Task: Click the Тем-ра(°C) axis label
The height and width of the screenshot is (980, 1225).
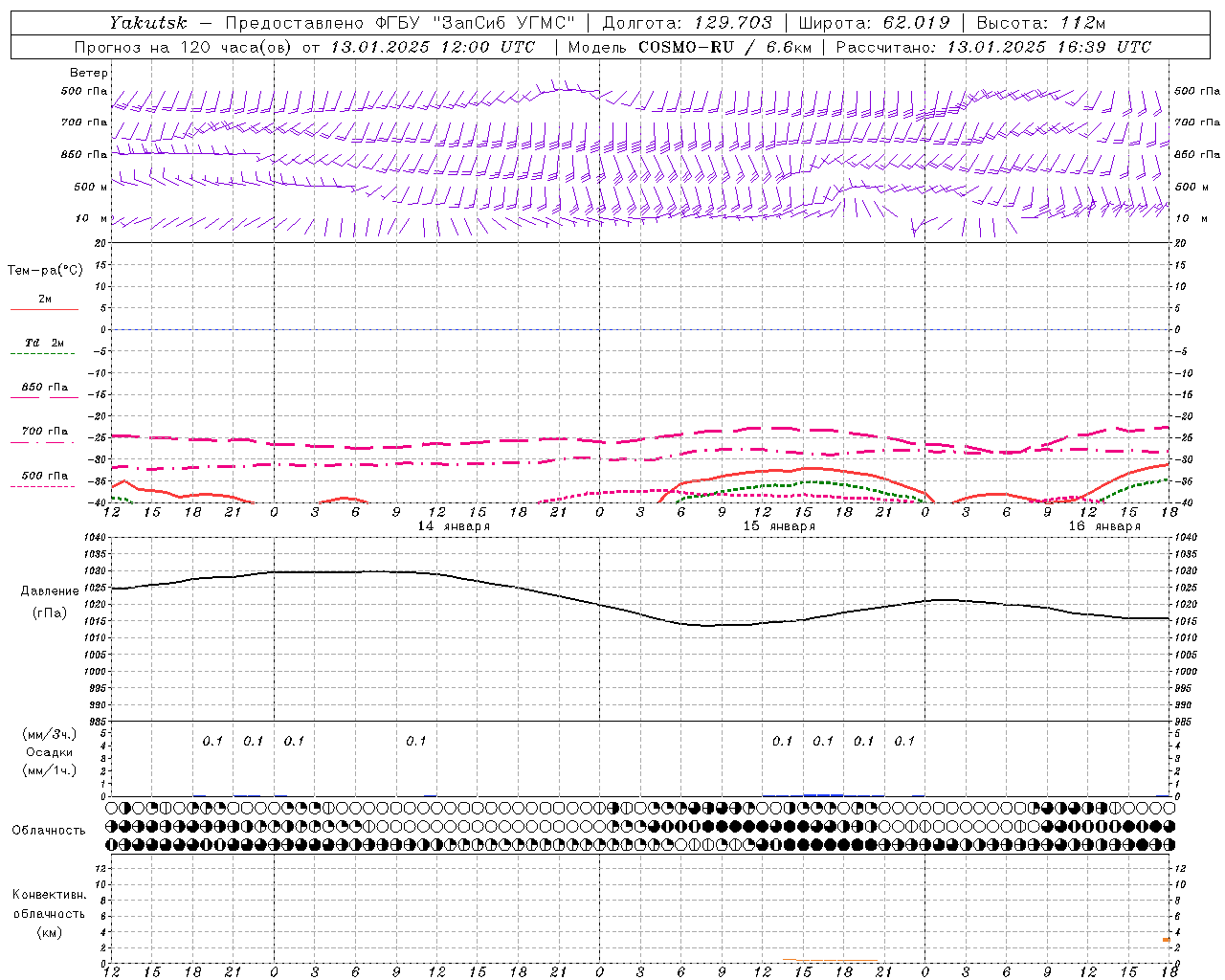Action: [x=45, y=271]
